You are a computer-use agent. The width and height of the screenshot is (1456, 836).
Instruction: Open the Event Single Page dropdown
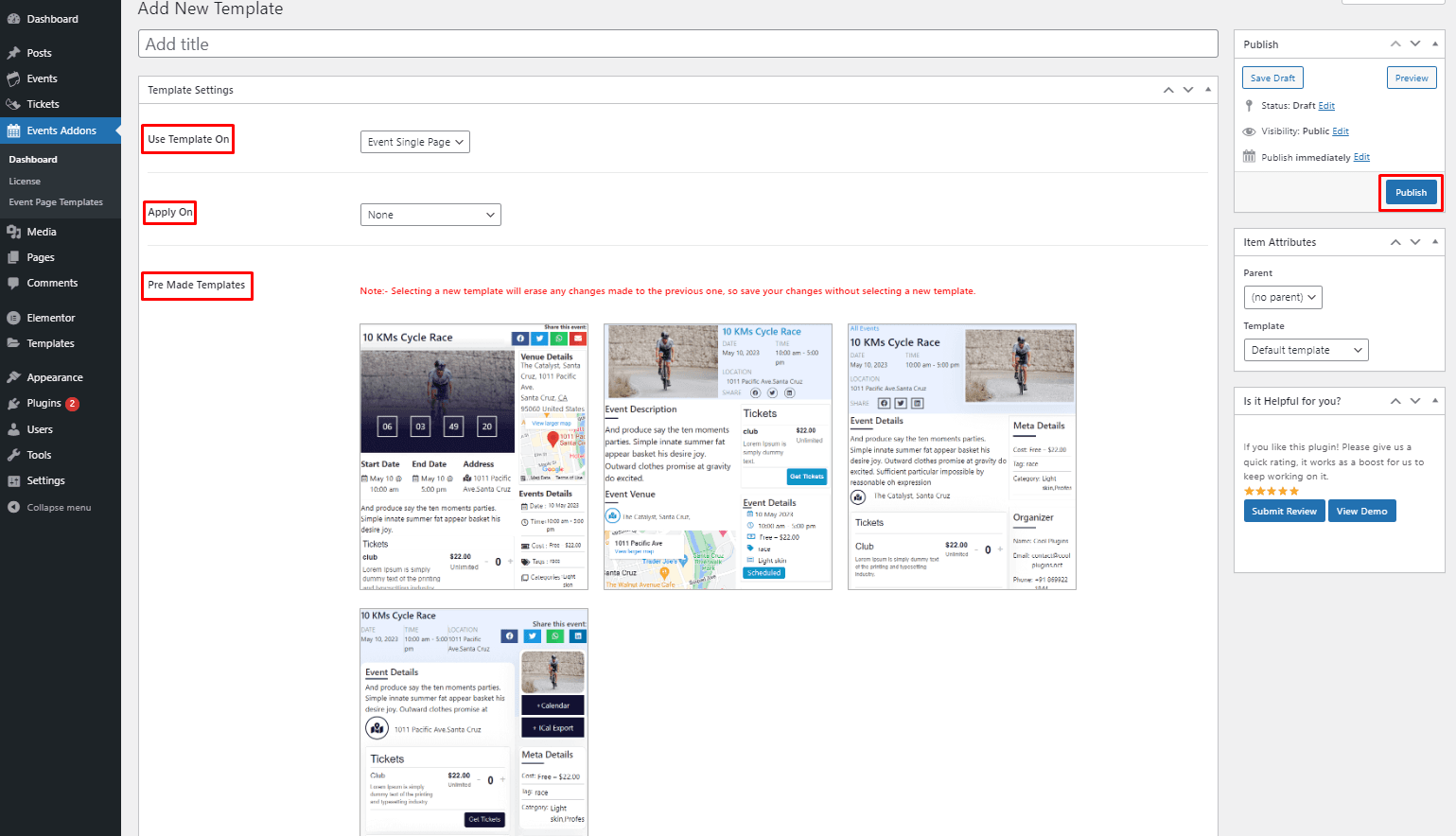[x=415, y=142]
